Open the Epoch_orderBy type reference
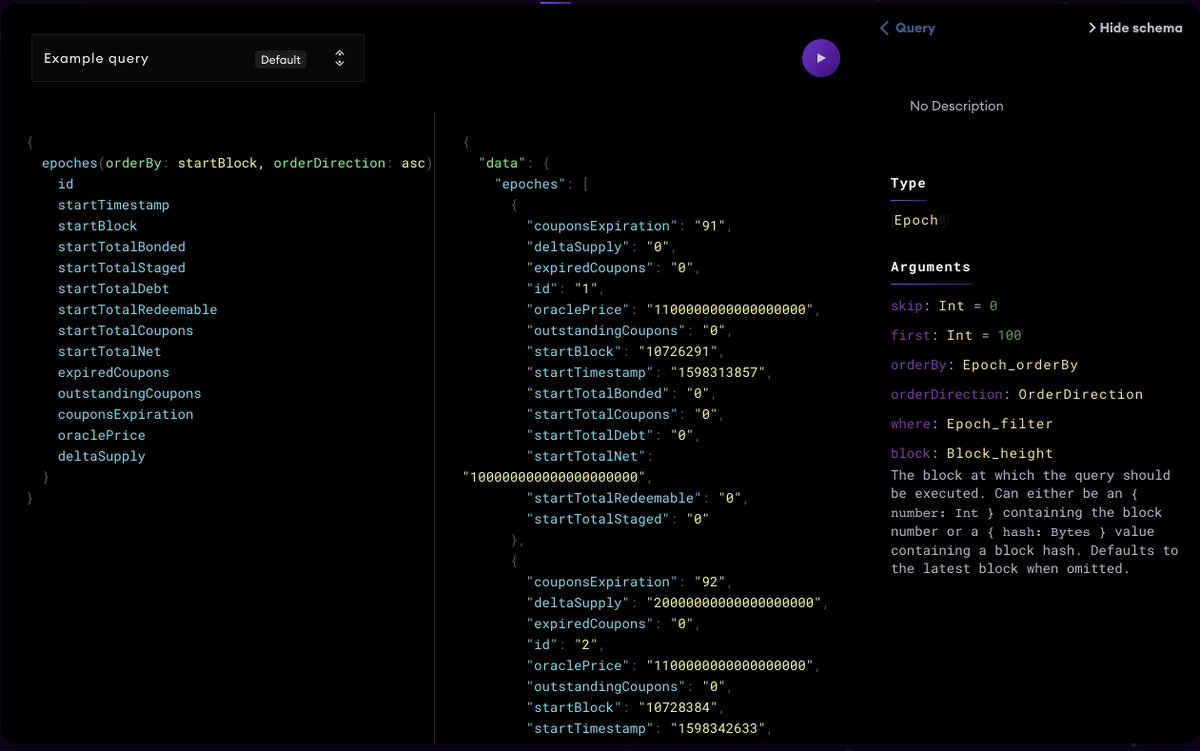 (1018, 364)
